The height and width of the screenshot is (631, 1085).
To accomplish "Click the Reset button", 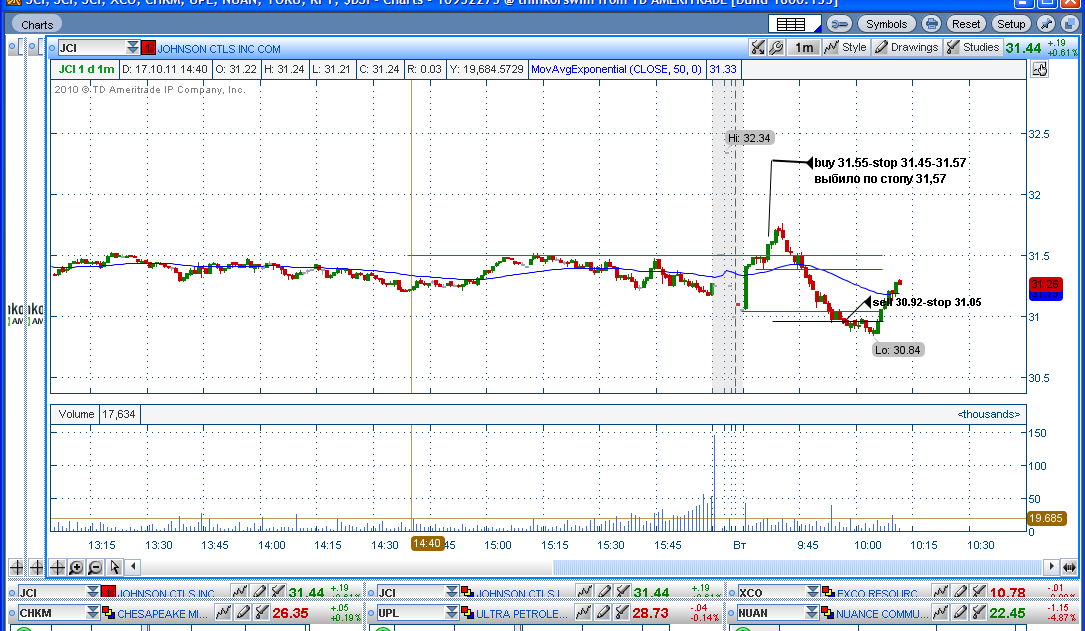I will [965, 24].
